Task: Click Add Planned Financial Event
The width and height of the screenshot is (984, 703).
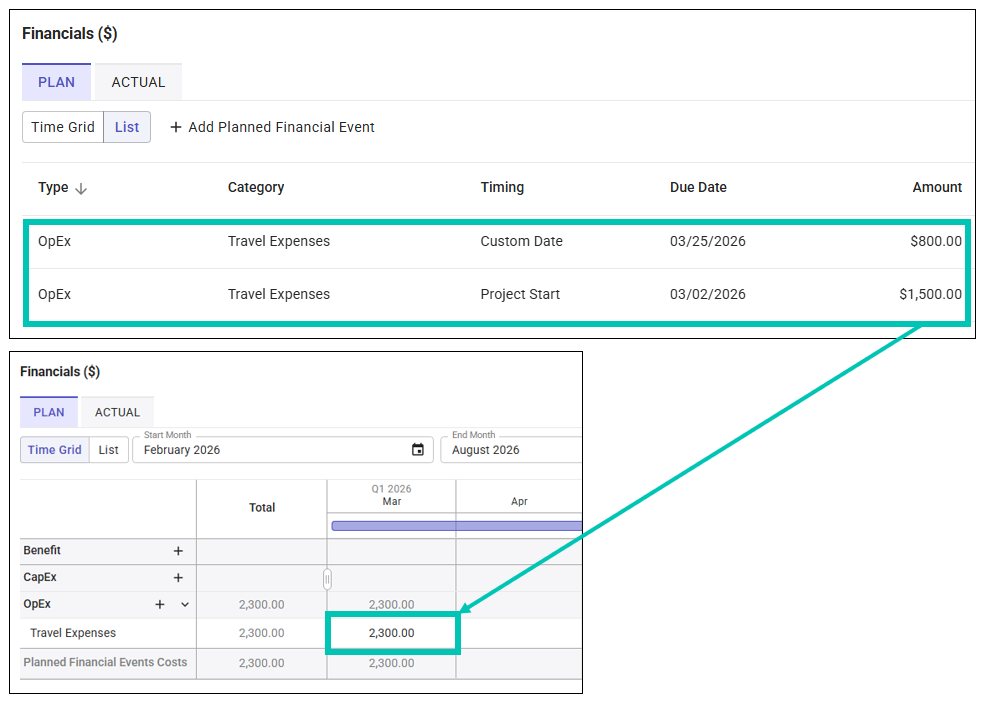Action: [272, 127]
